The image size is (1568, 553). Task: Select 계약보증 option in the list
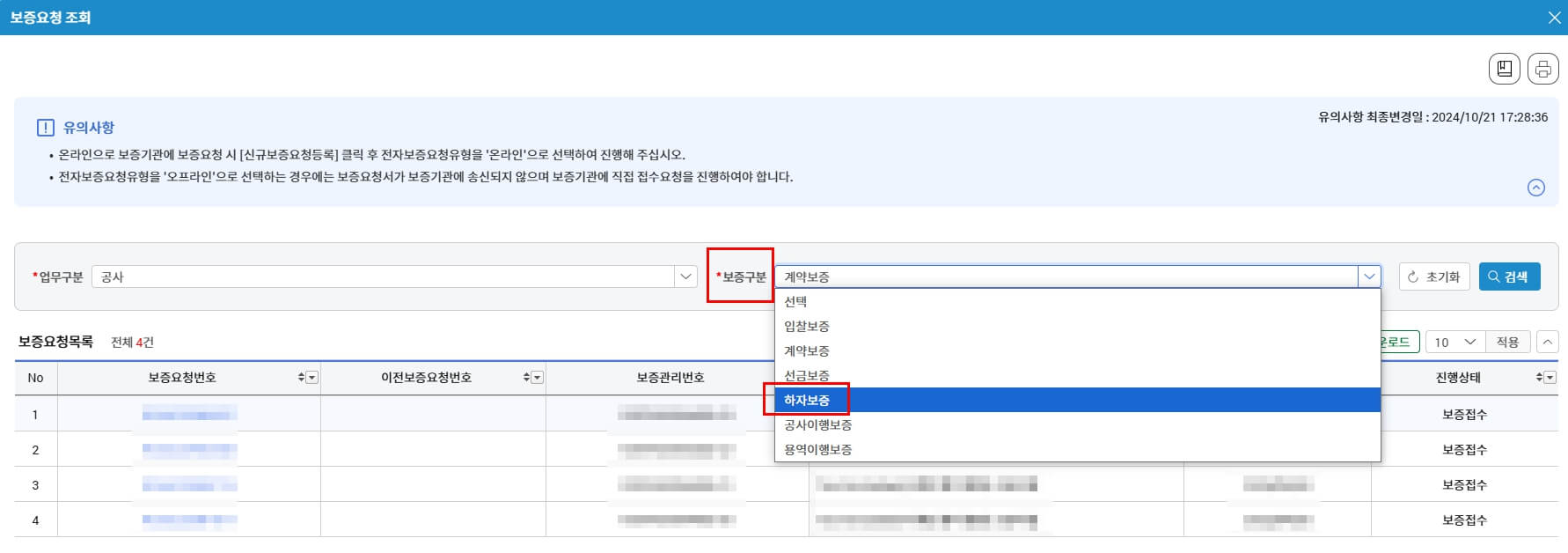tap(1077, 350)
